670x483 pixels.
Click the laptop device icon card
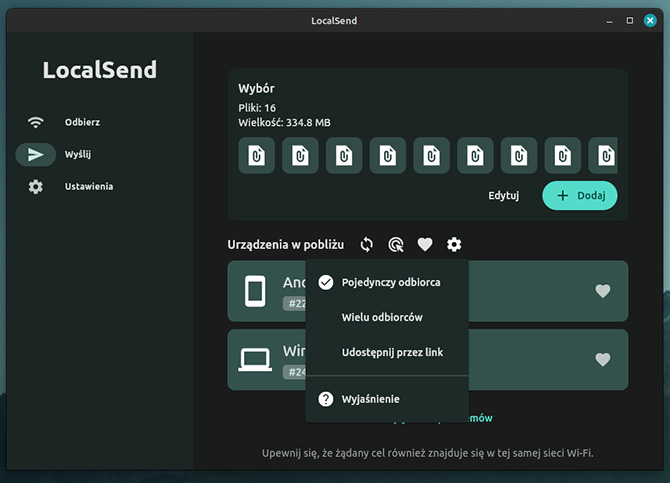255,359
